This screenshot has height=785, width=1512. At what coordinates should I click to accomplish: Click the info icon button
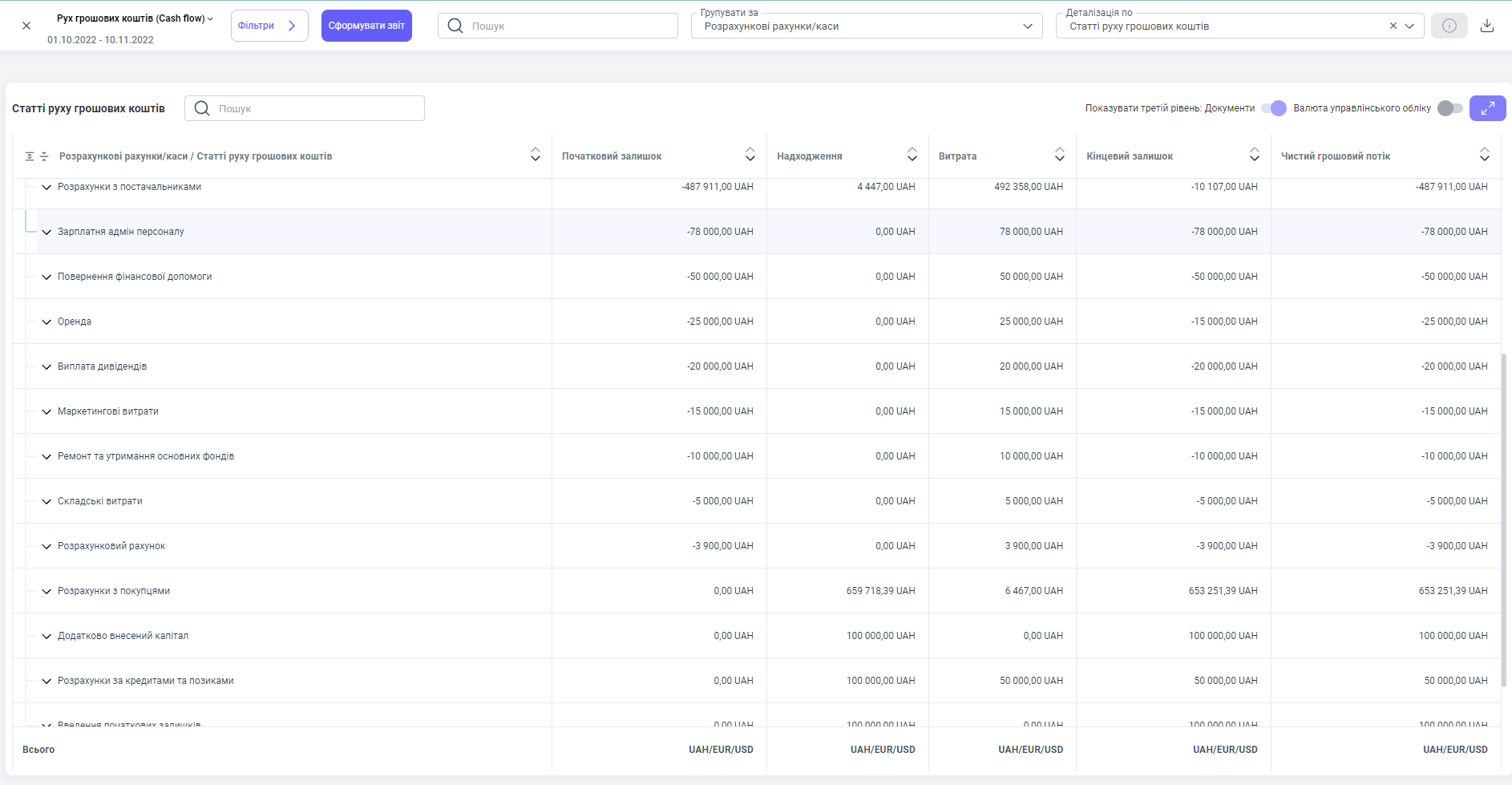1449,26
